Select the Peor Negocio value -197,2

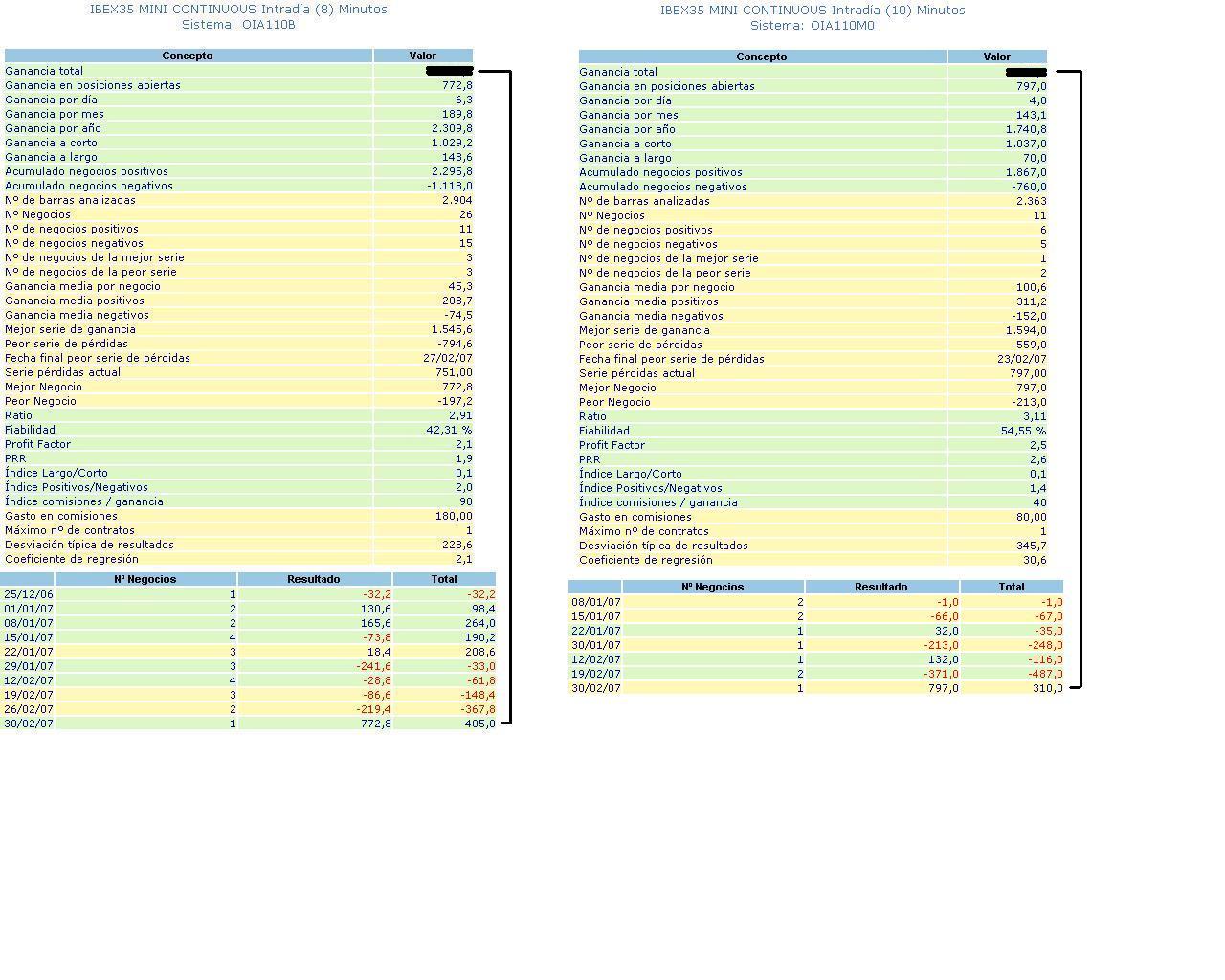pos(456,401)
